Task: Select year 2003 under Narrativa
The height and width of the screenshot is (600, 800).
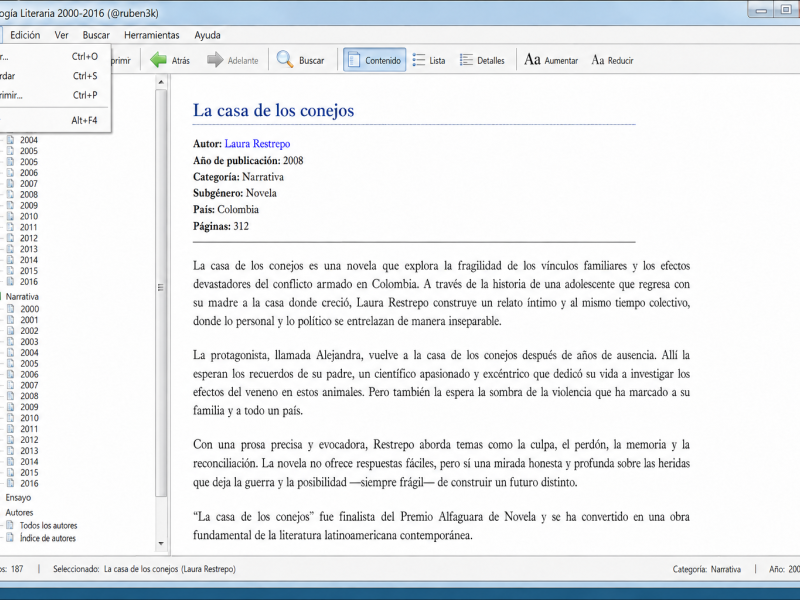Action: pyautogui.click(x=29, y=342)
